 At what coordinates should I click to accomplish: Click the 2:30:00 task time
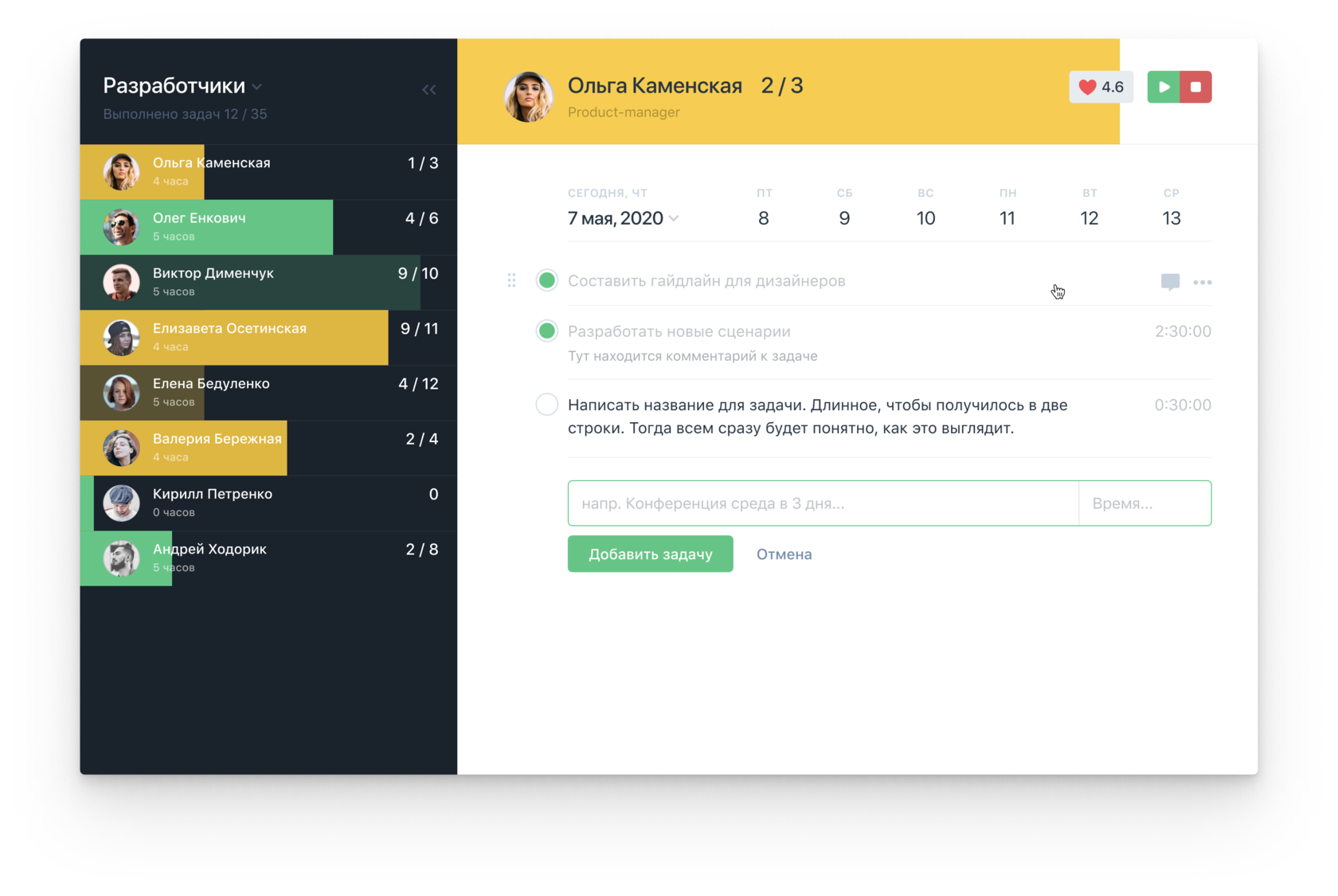point(1183,331)
